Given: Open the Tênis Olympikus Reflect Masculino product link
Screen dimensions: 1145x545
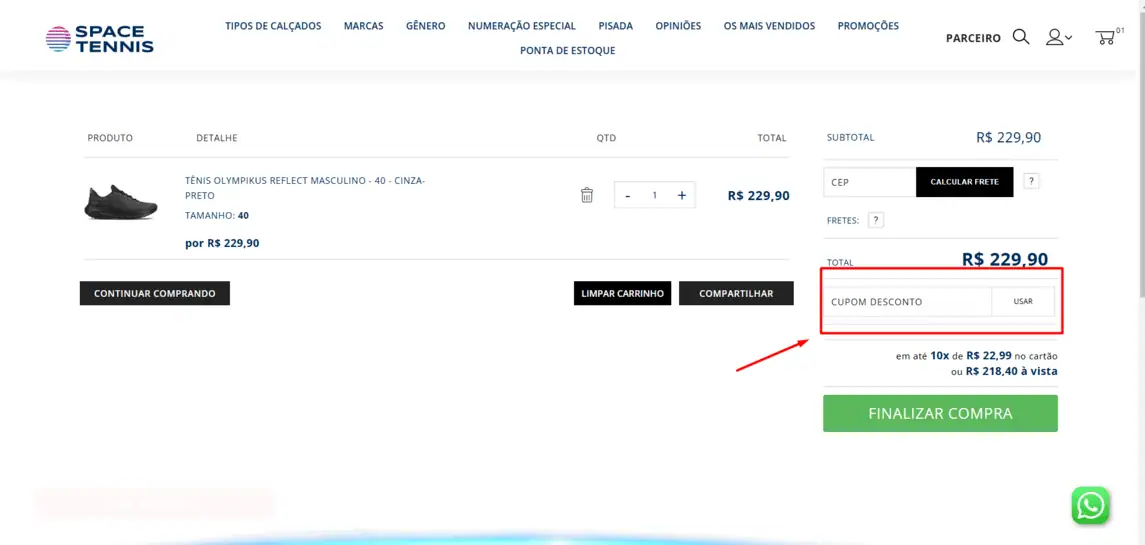Looking at the screenshot, I should 305,188.
